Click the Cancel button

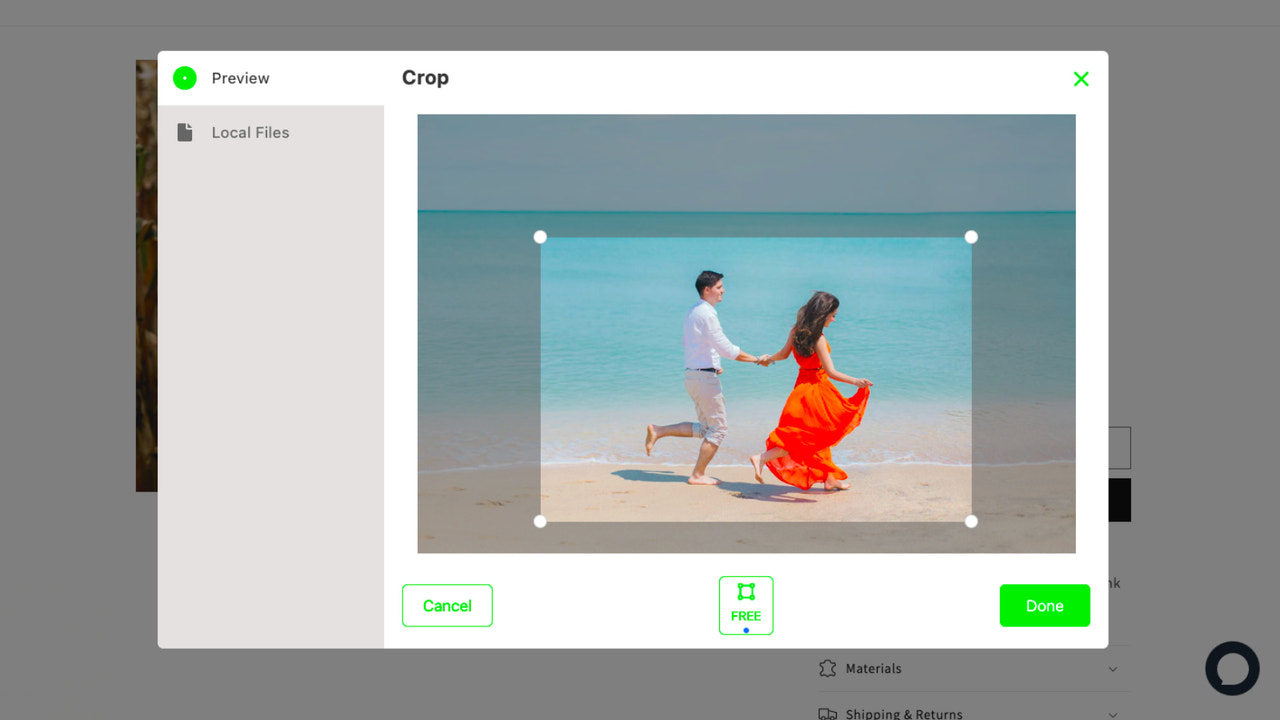pos(447,605)
